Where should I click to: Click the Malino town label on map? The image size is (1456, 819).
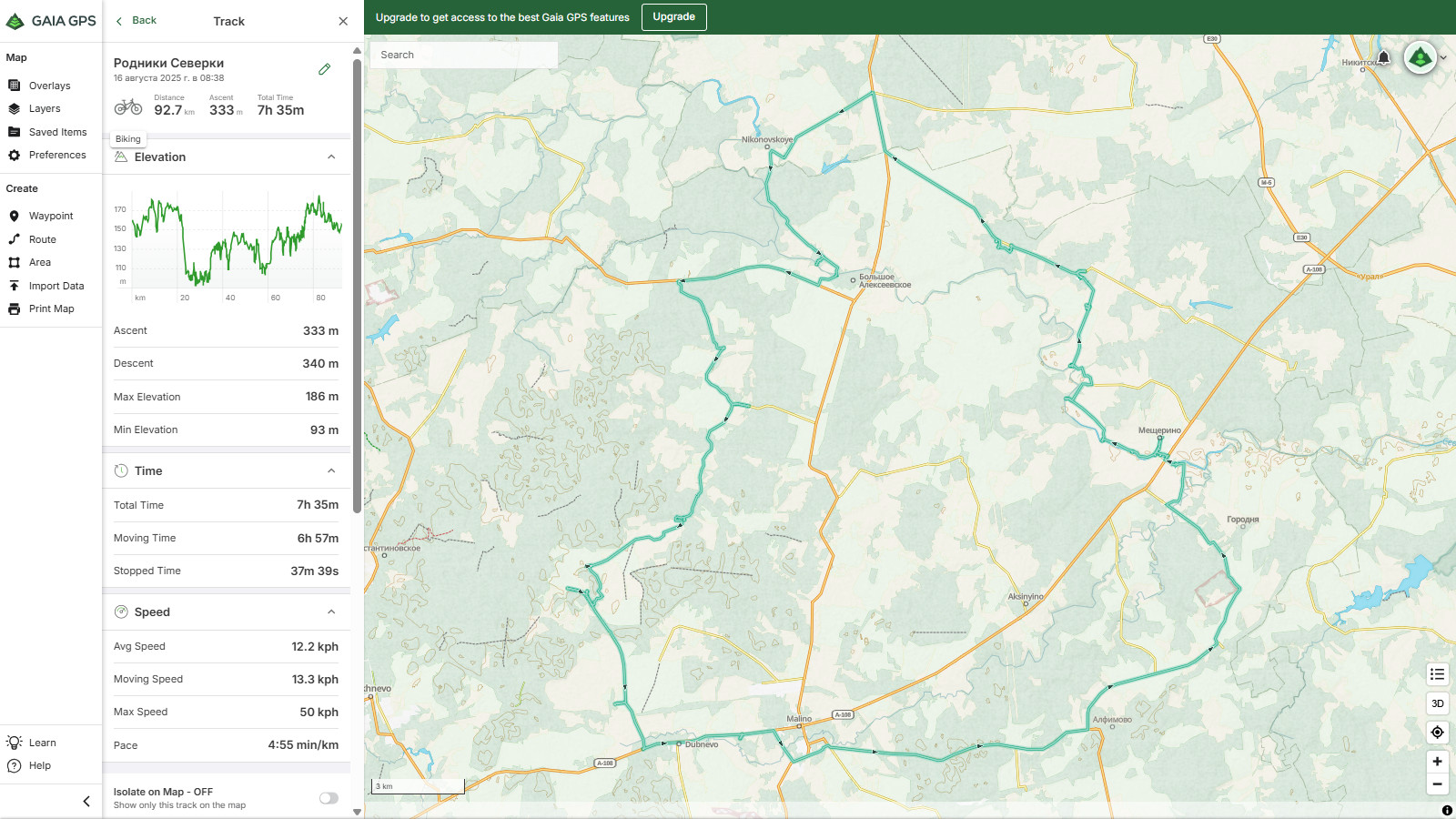point(799,719)
